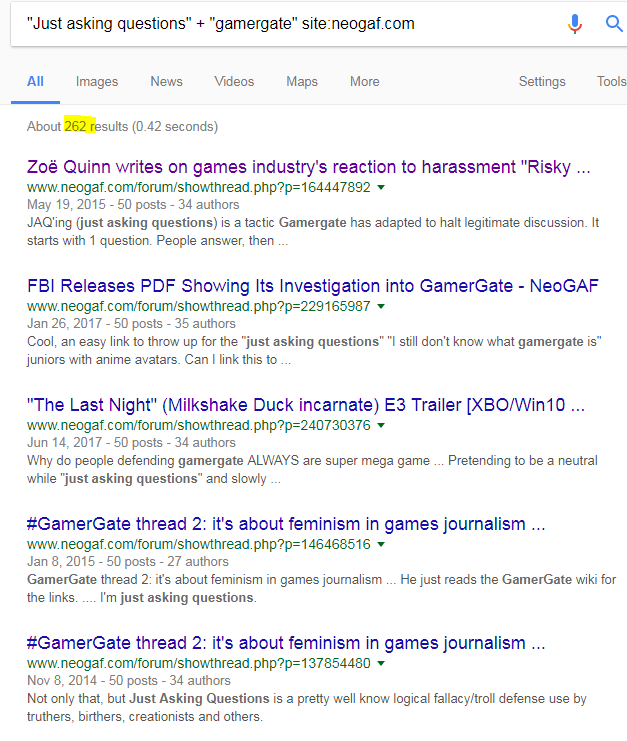Click "Jan 26, 2017 - 50 posts - 35 authors"

click(x=131, y=324)
